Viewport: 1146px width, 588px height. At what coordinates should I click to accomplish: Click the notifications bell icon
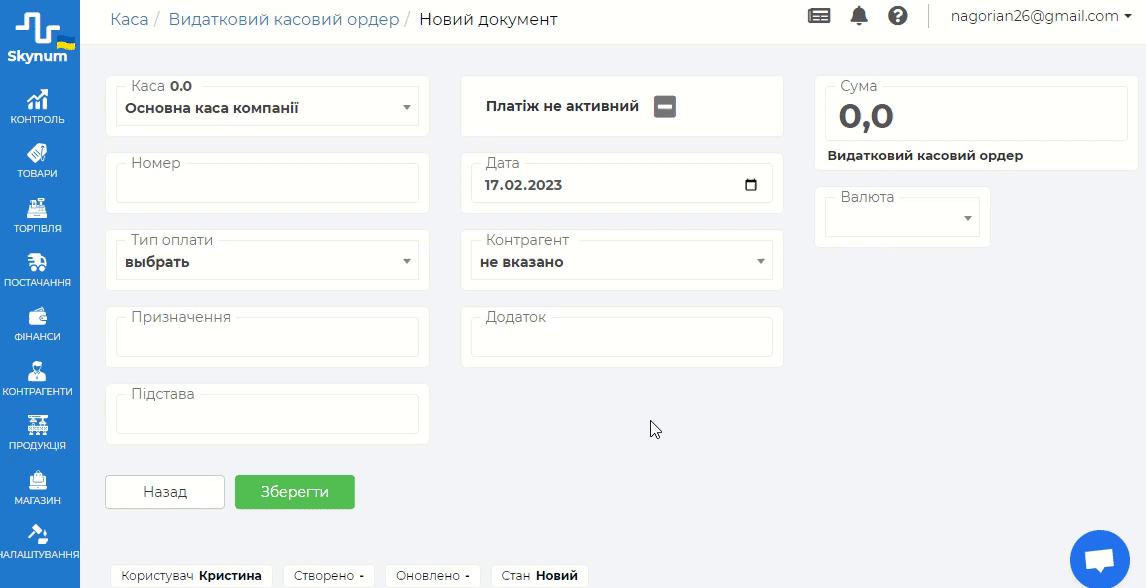click(859, 16)
